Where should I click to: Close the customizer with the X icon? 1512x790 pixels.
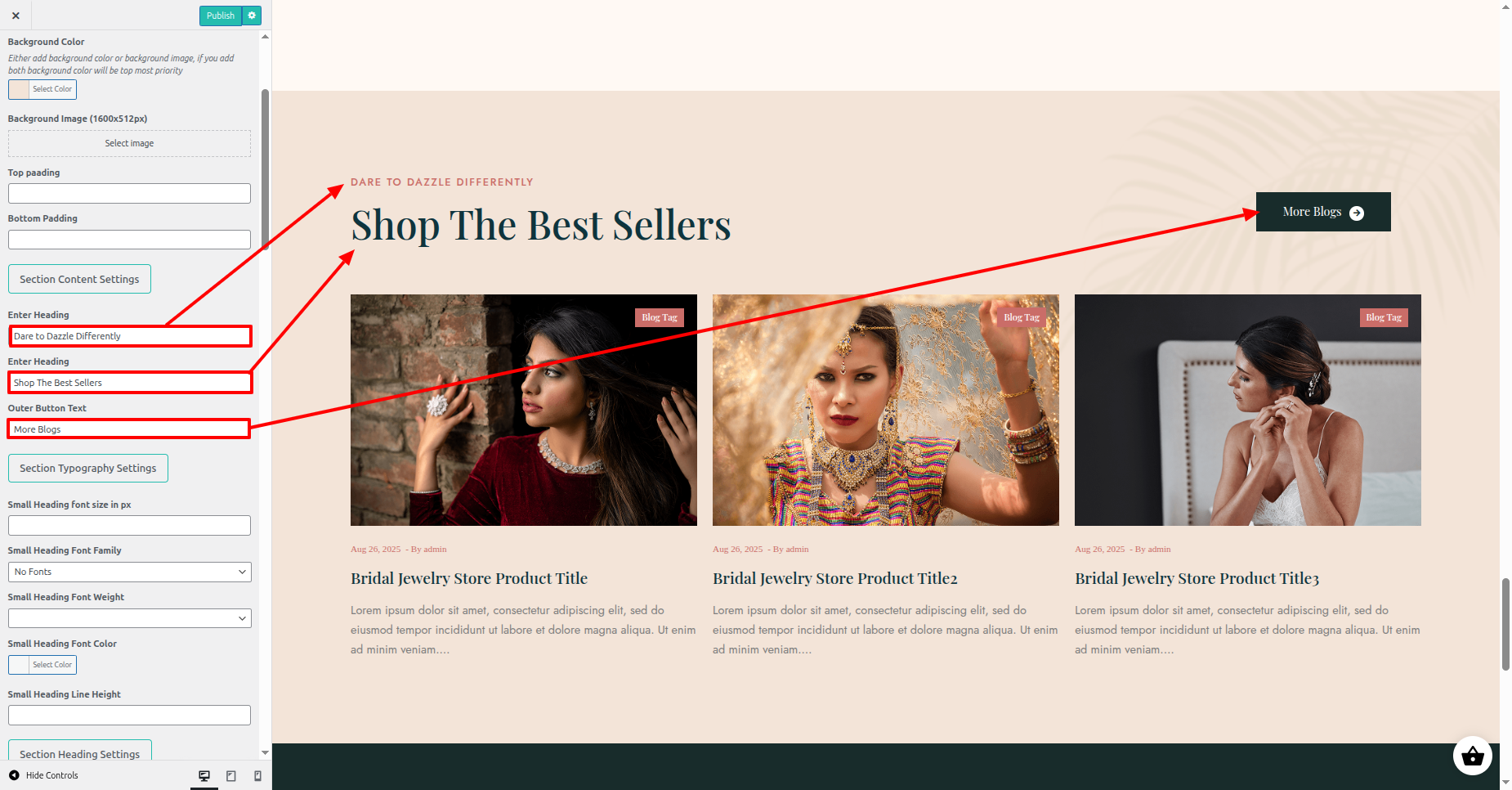pyautogui.click(x=16, y=16)
